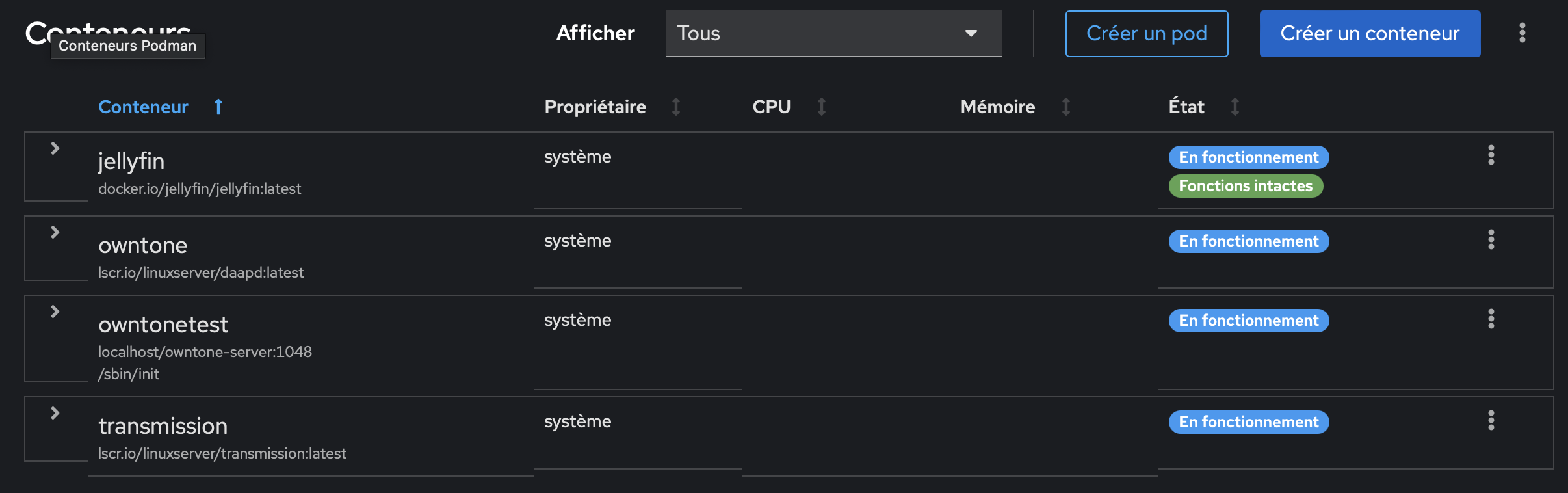
Task: Click the Créer un pod button
Action: pos(1146,33)
